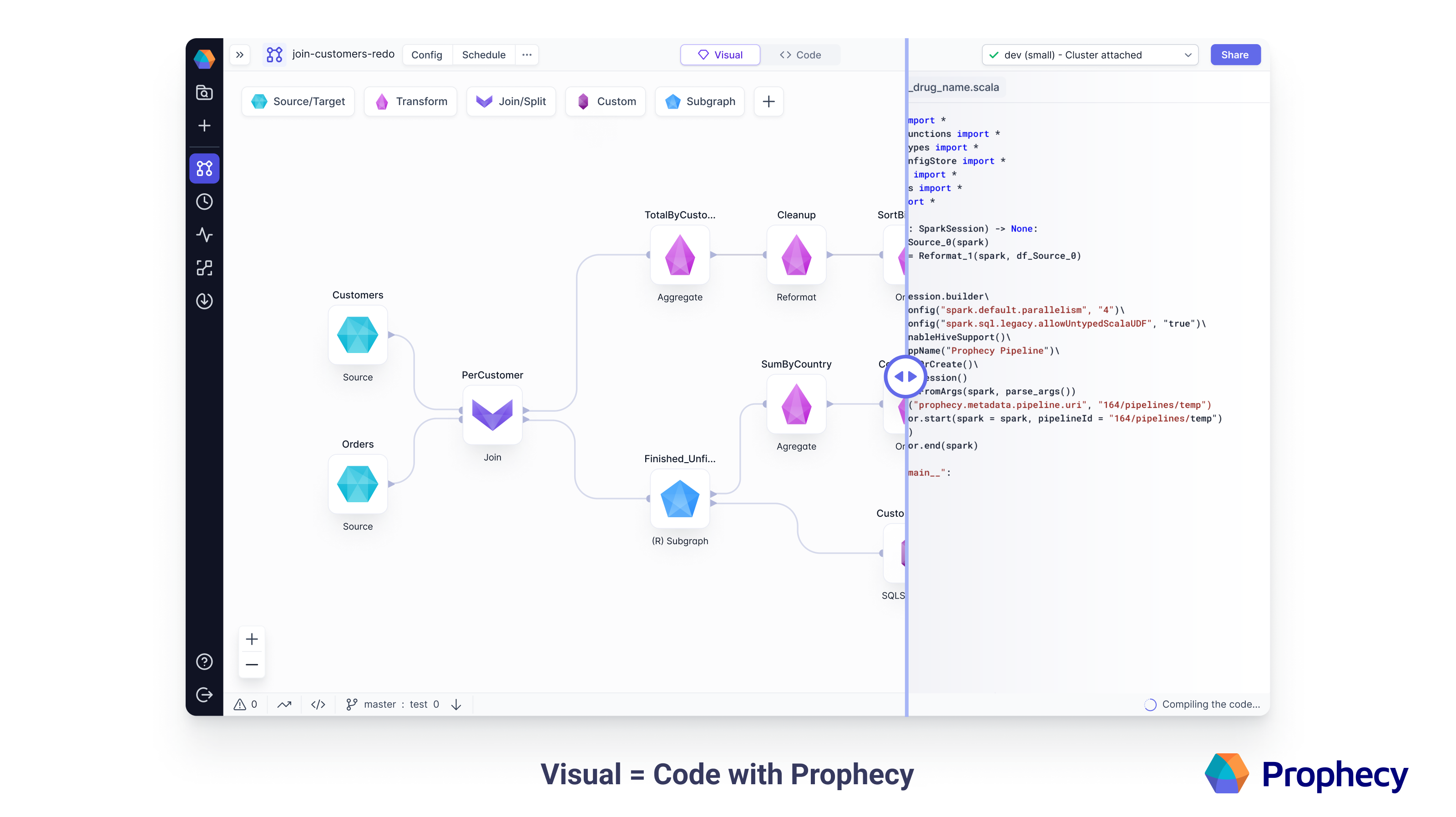This screenshot has height=817, width=1456.
Task: Click the warning errors icon in status bar
Action: pos(240,704)
